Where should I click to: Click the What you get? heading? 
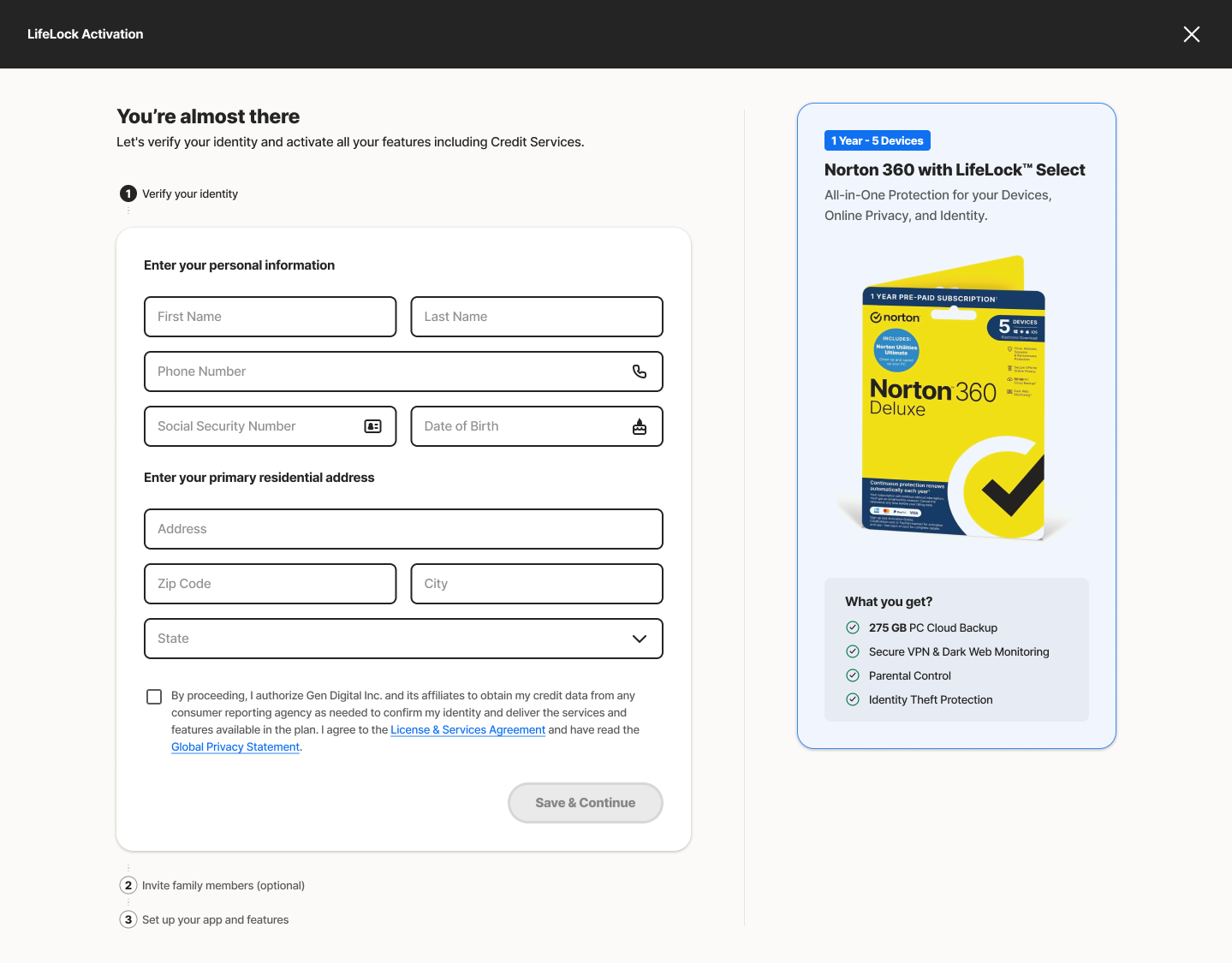click(889, 602)
